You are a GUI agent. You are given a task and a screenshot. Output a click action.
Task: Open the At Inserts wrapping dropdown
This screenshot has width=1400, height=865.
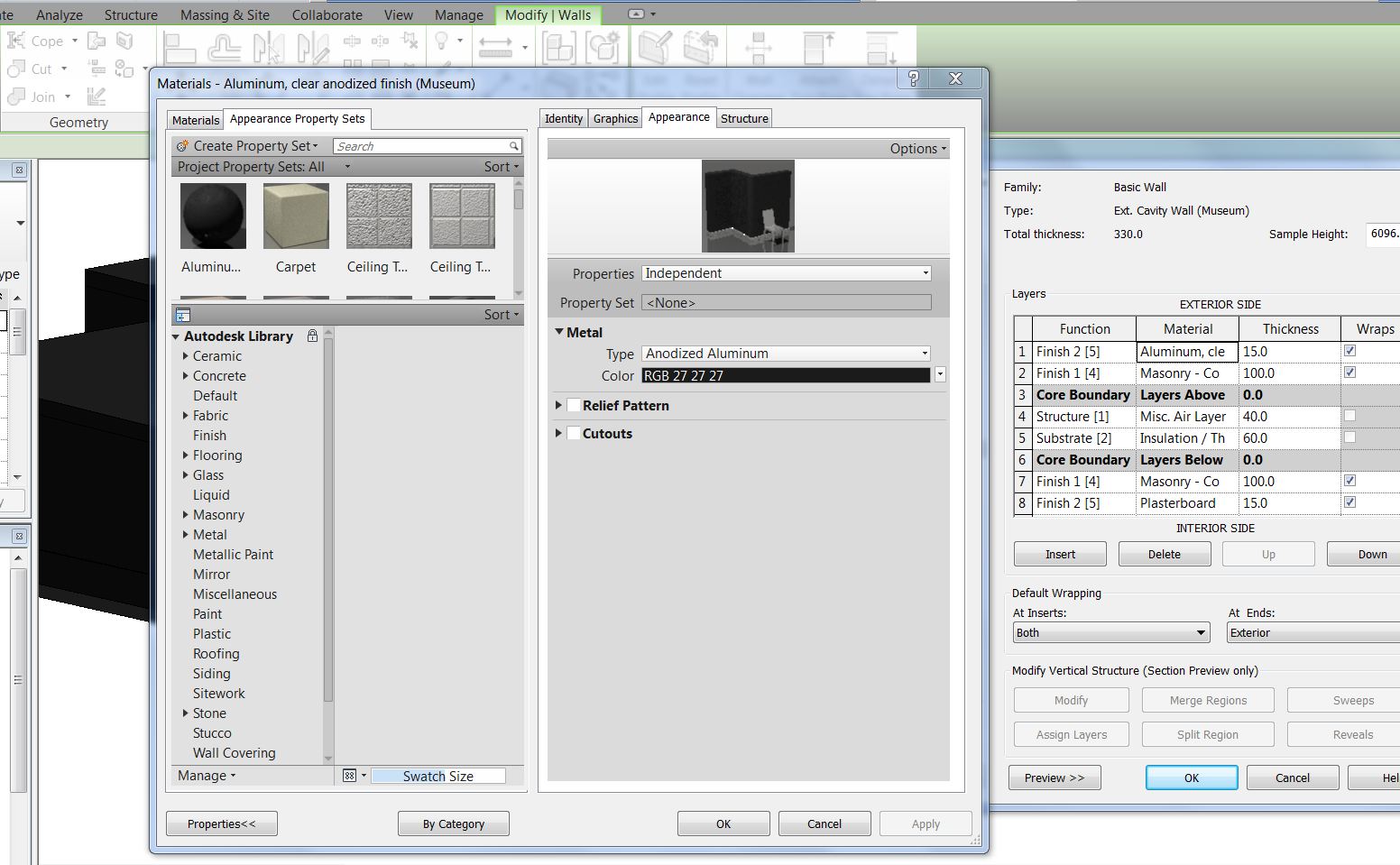[1110, 633]
